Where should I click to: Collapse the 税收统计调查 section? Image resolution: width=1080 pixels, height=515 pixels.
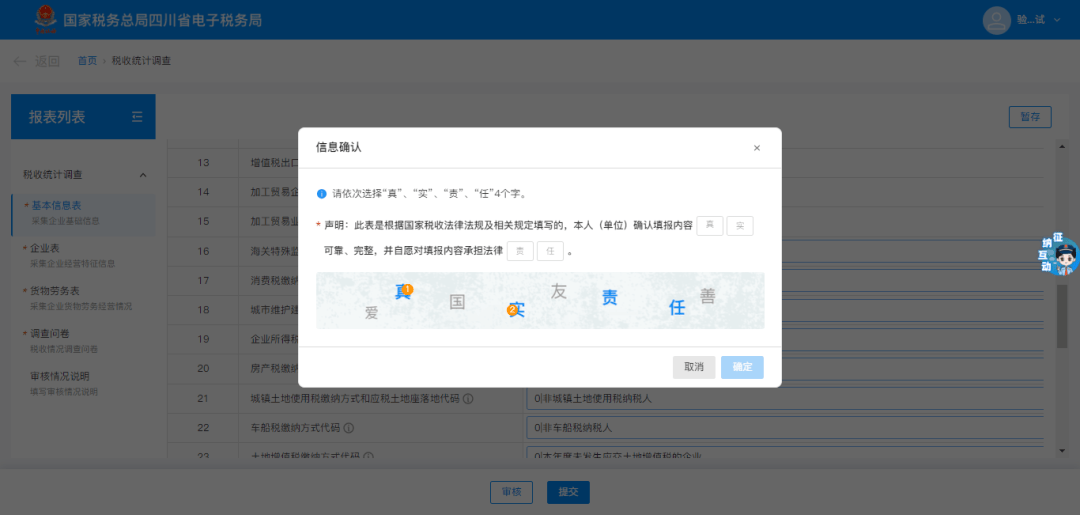point(143,175)
